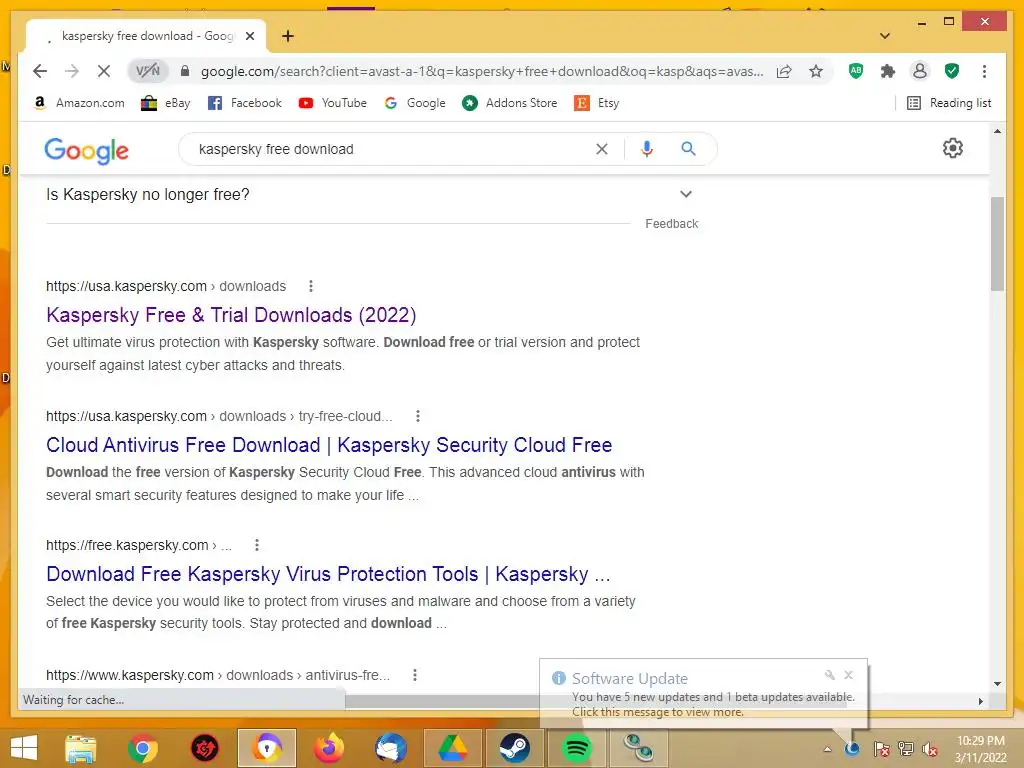Open Firefox from the taskbar
This screenshot has width=1024, height=768.
(328, 748)
